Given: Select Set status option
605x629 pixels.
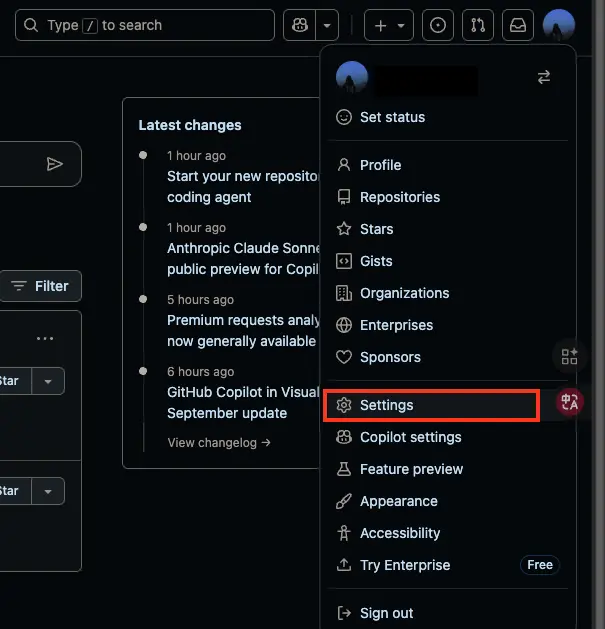Looking at the screenshot, I should point(392,117).
